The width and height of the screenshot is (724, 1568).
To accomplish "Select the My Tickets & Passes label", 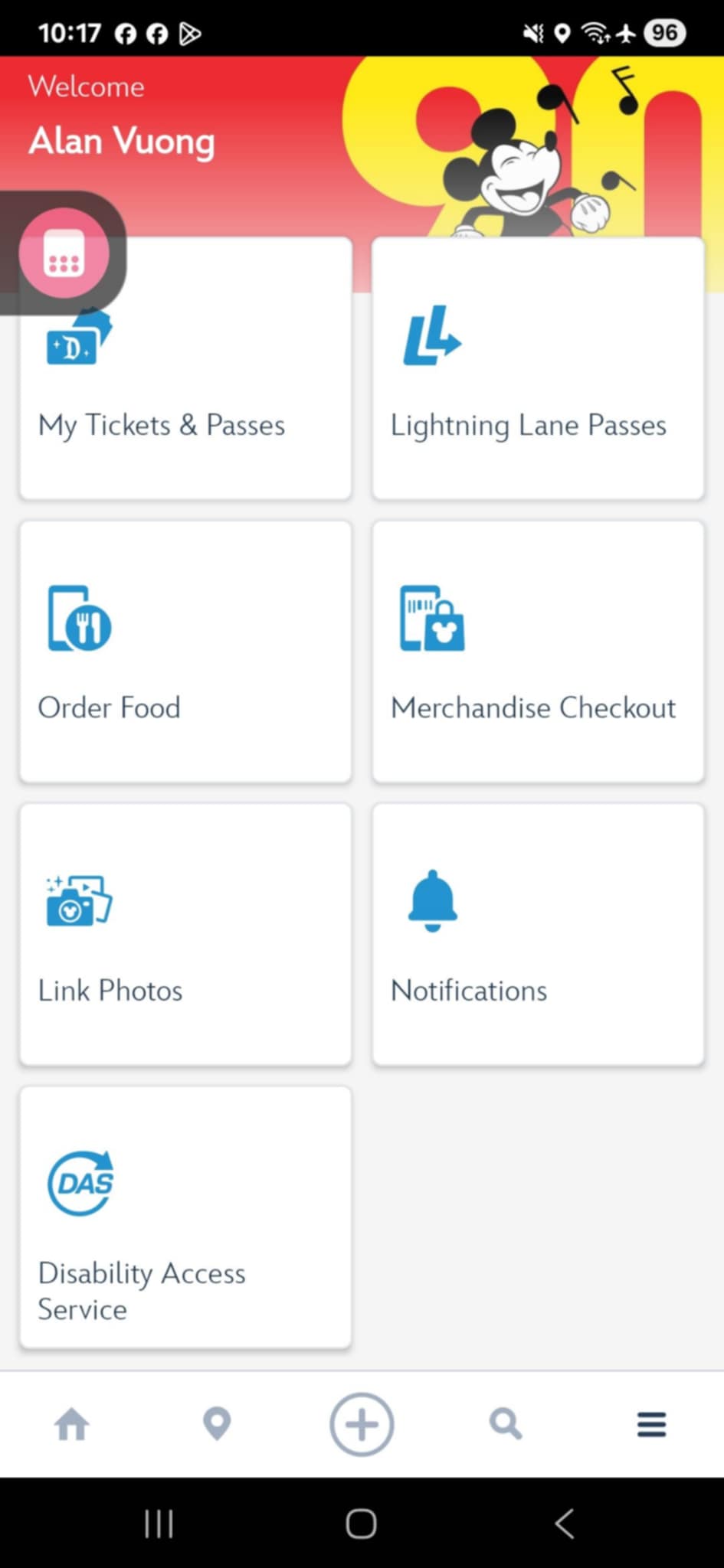I will pyautogui.click(x=162, y=426).
